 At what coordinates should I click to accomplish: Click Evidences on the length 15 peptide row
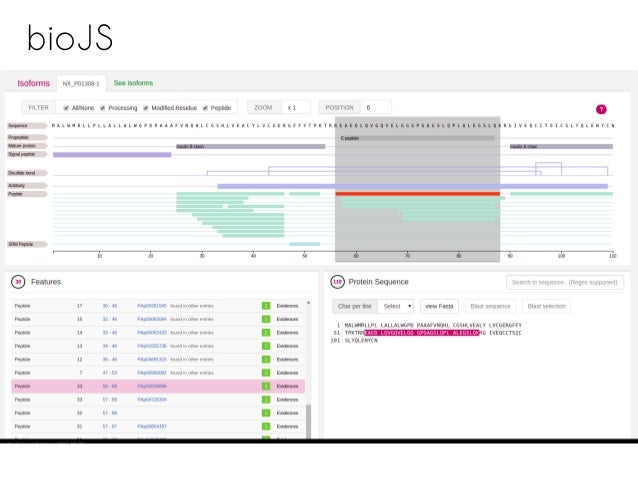pyautogui.click(x=287, y=319)
